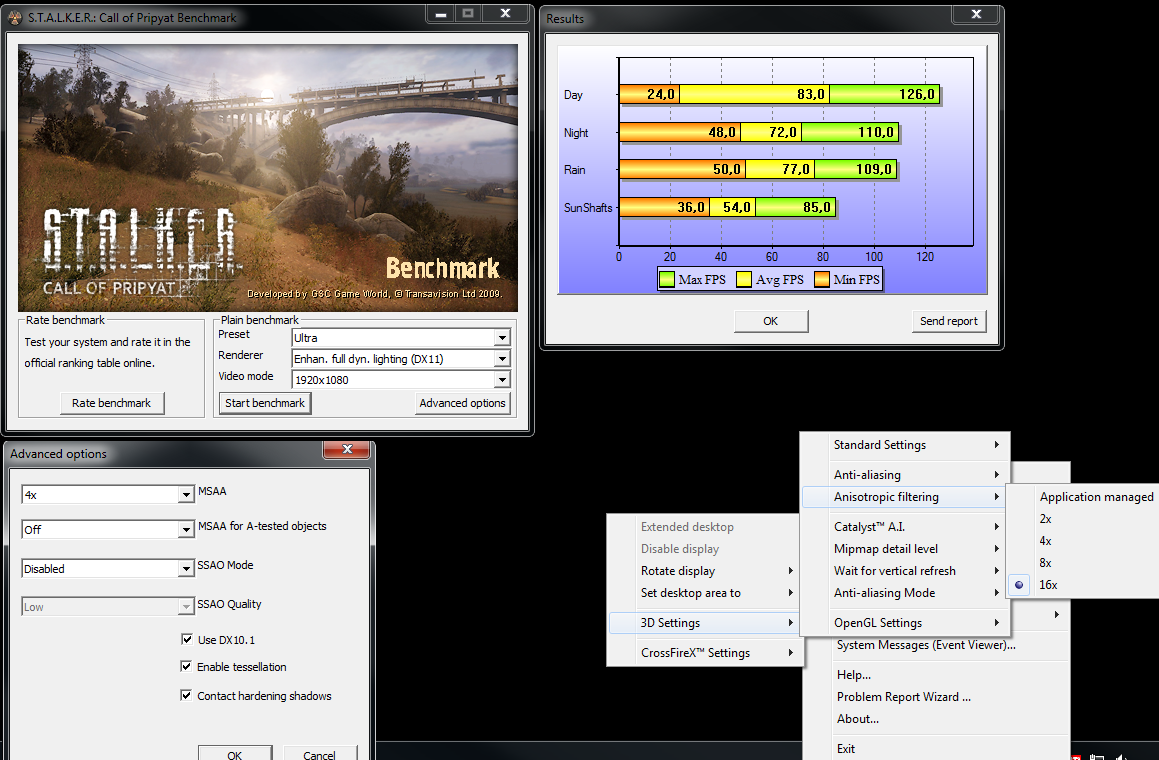The image size is (1159, 760).
Task: Select the Anisotropic filtering menu item
Action: (905, 497)
